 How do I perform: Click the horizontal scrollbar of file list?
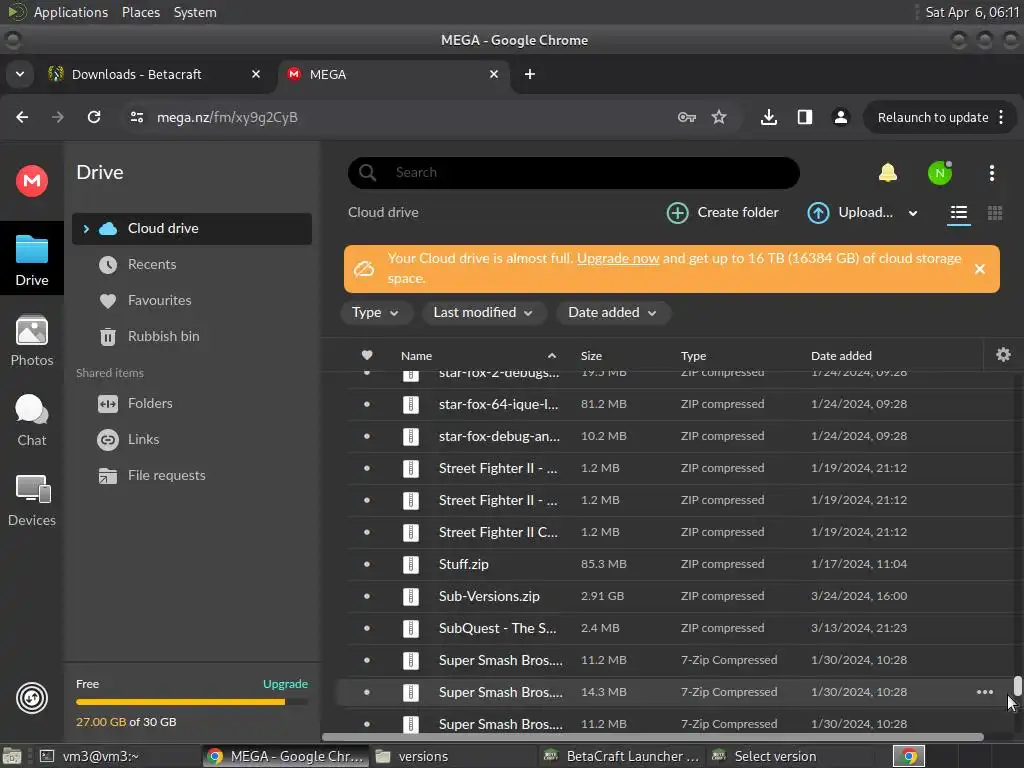coord(653,737)
